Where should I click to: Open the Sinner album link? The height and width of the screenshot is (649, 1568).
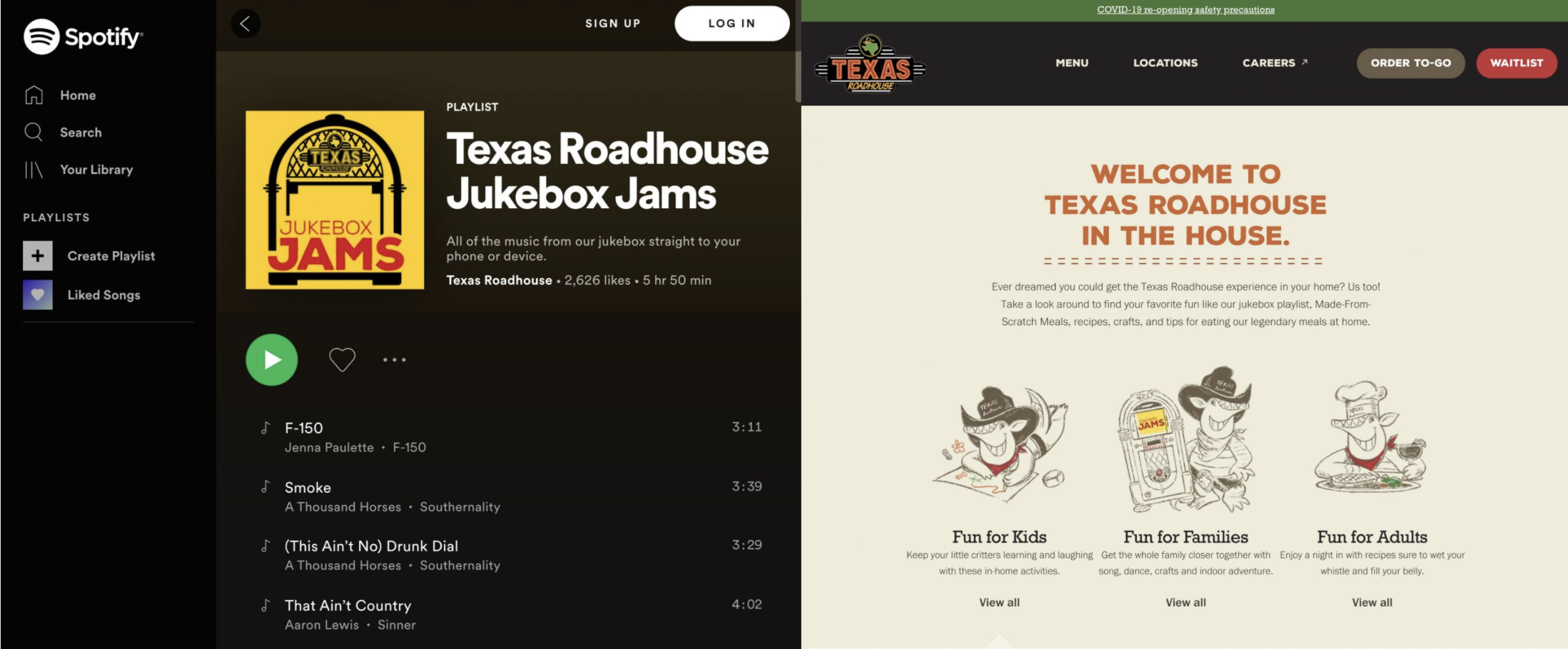[397, 625]
